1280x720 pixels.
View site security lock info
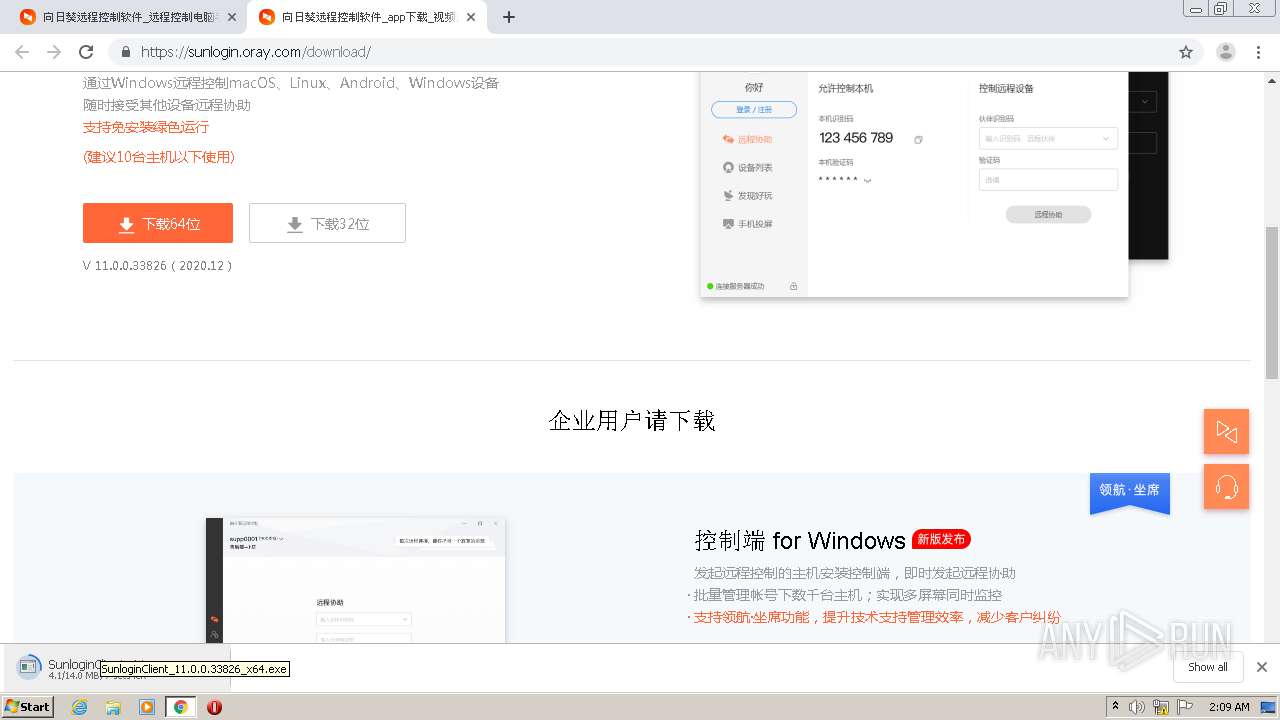tap(126, 52)
